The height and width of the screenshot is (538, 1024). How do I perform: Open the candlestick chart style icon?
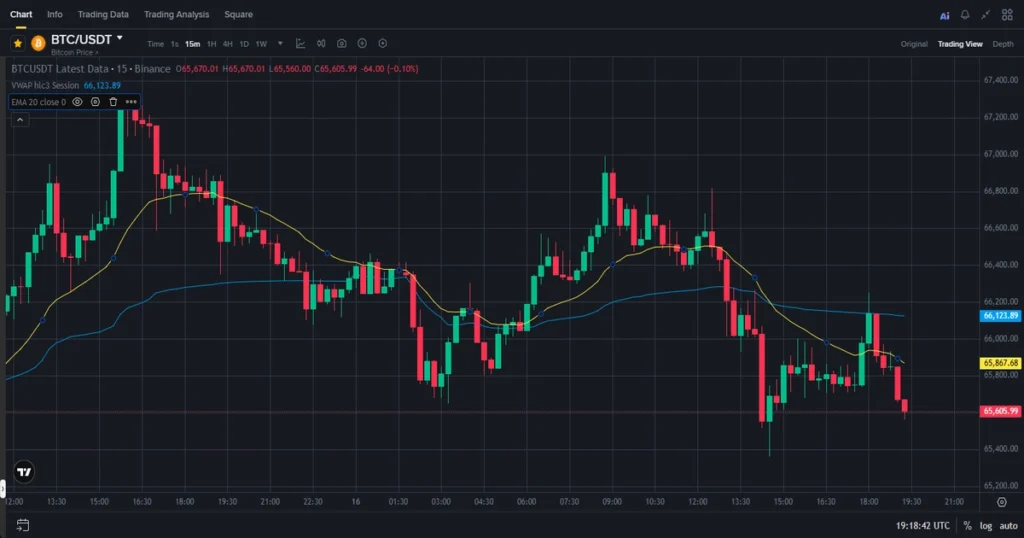click(x=321, y=44)
